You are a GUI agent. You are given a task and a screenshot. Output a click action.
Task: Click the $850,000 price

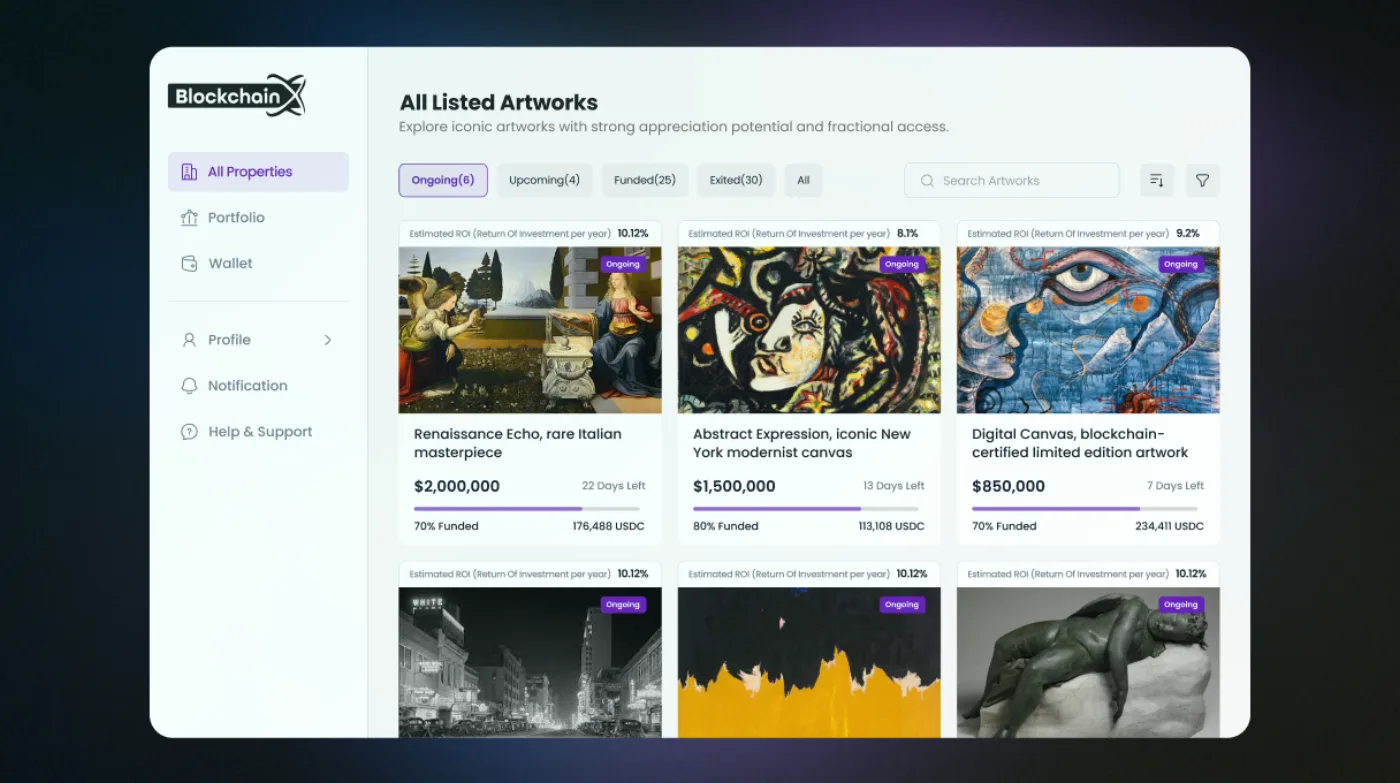click(1008, 486)
